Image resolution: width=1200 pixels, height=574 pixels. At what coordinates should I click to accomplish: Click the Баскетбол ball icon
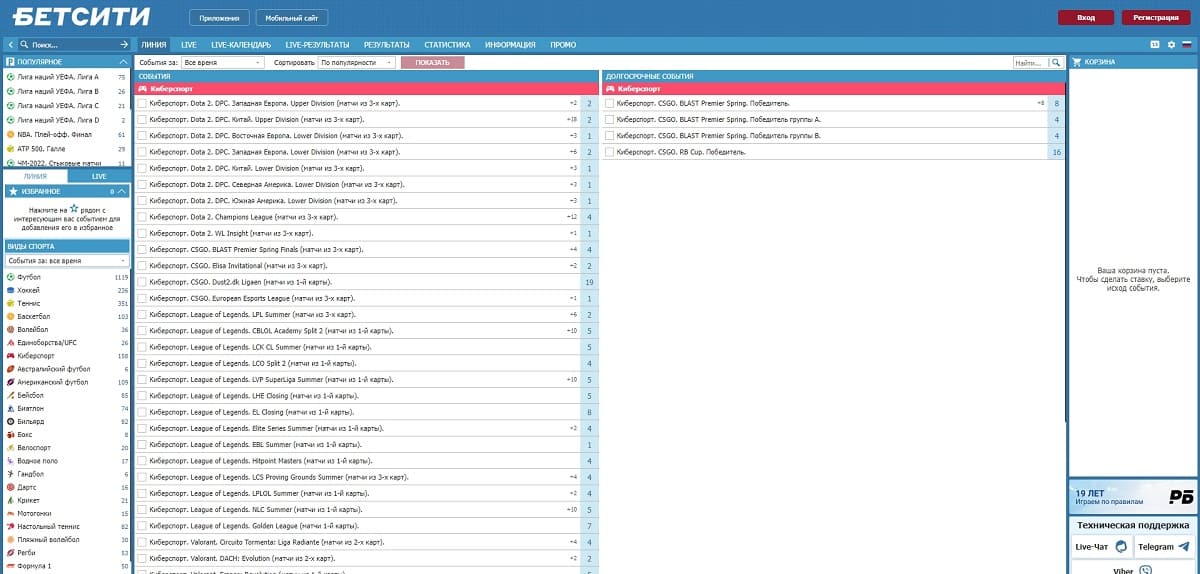coord(11,316)
